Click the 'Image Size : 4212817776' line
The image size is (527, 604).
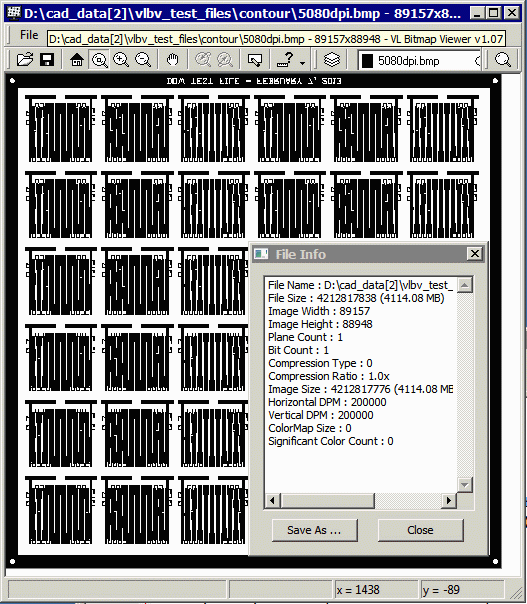[x=361, y=389]
